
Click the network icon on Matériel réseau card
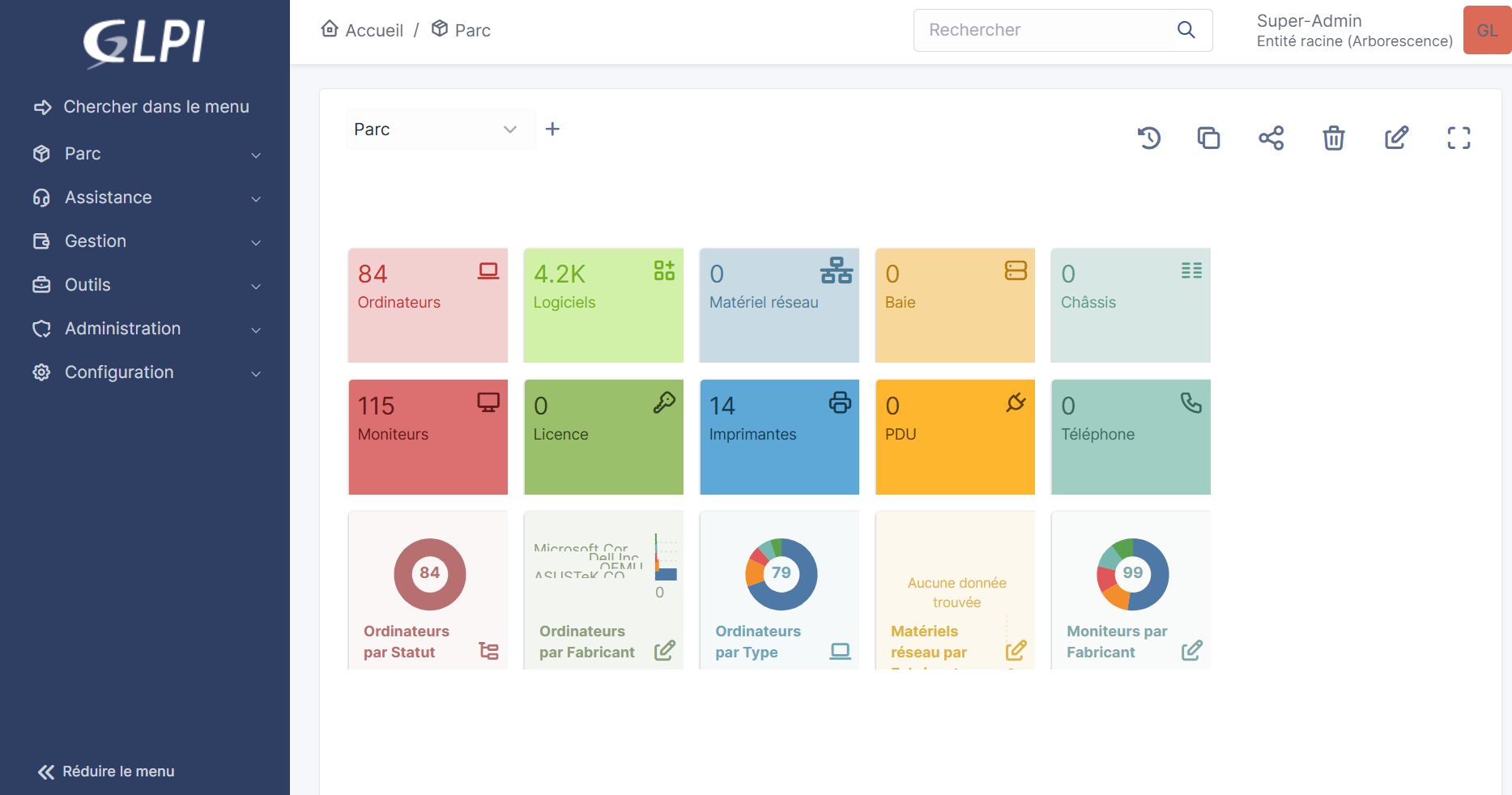[x=837, y=270]
